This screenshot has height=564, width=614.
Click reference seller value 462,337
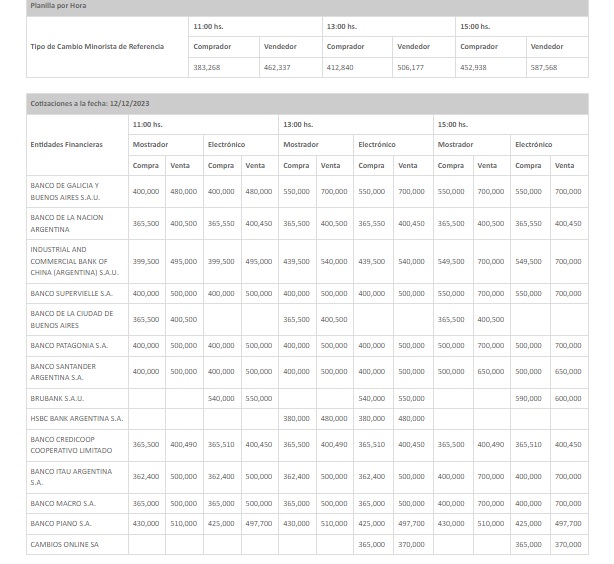pyautogui.click(x=277, y=67)
